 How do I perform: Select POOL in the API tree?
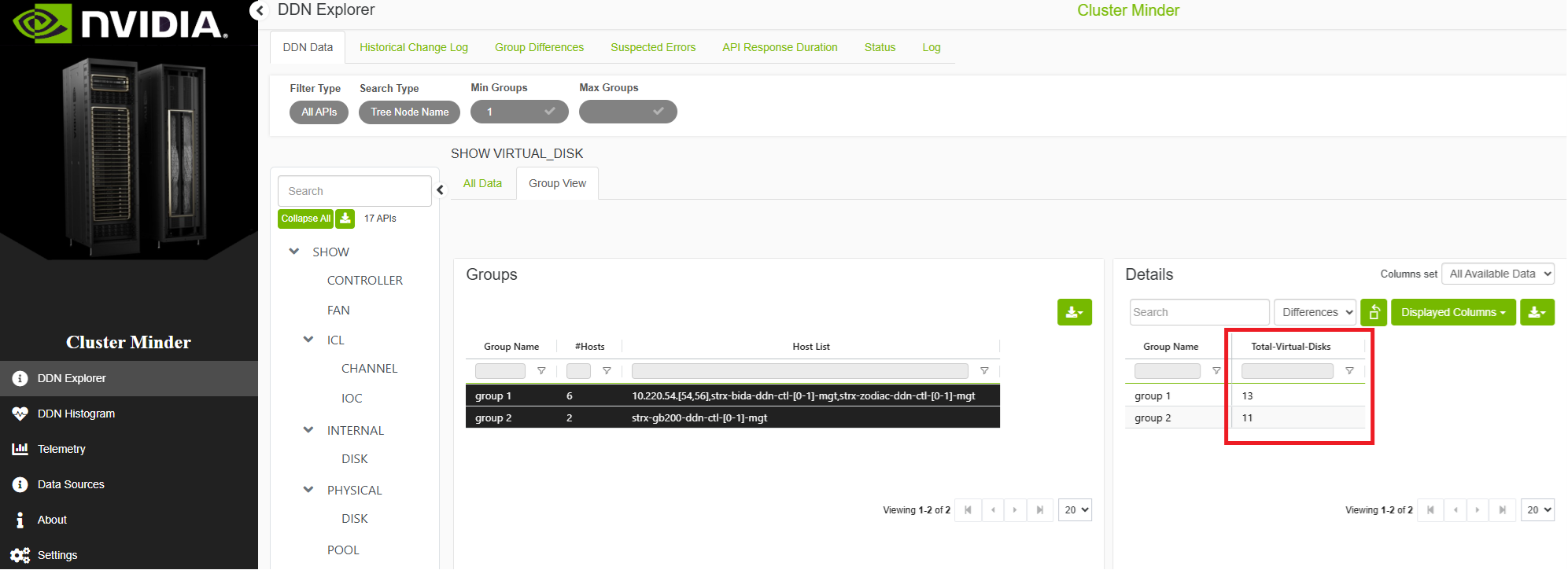click(x=343, y=550)
